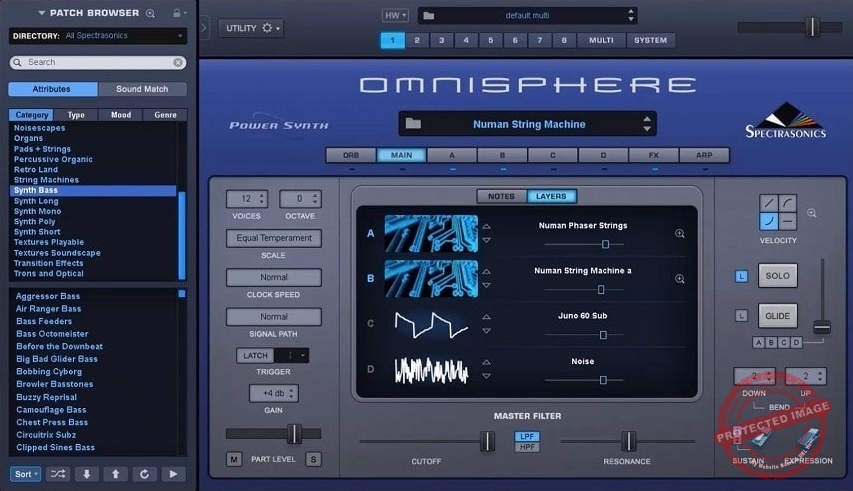Open the trigger mode dropdown beside LATCH
853x491 pixels.
click(292, 356)
